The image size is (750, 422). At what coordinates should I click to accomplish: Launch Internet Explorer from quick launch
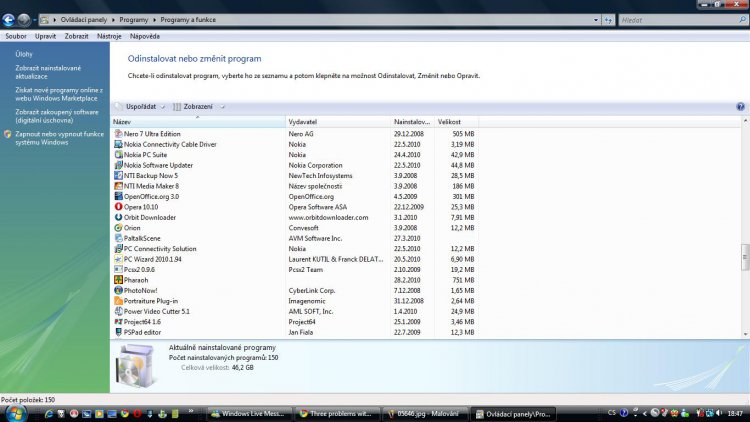pyautogui.click(x=48, y=413)
